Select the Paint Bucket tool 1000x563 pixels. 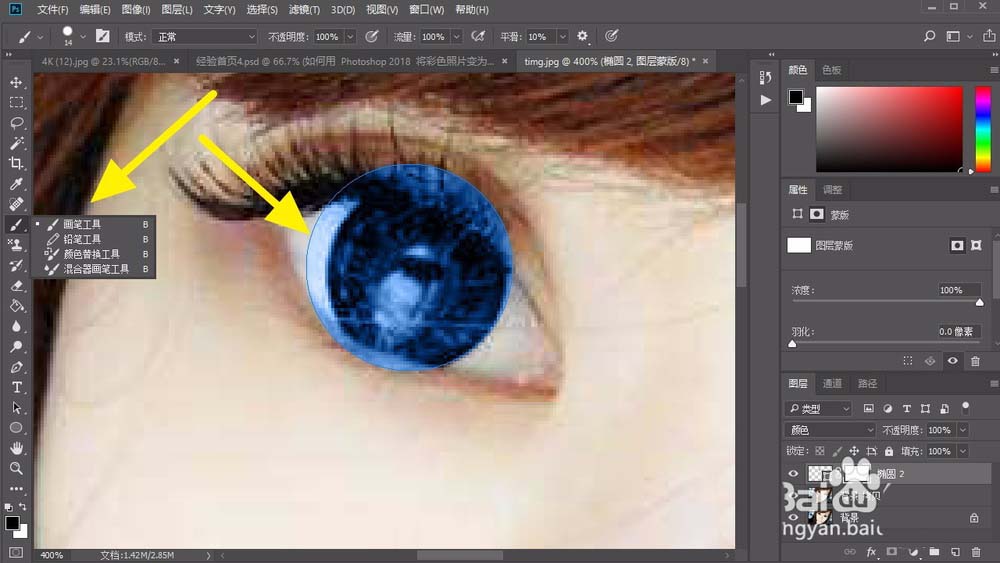pyautogui.click(x=16, y=306)
